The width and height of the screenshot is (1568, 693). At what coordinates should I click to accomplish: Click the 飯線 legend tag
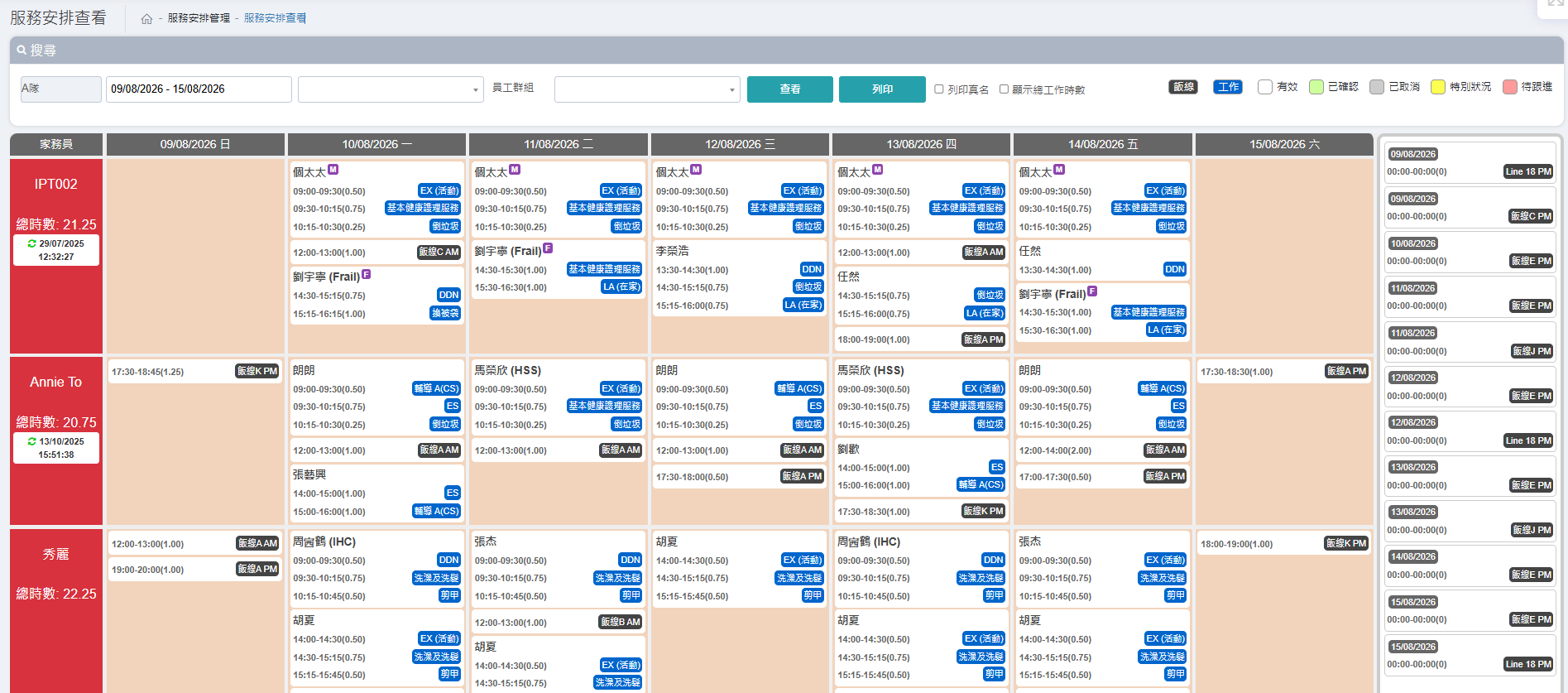1183,87
